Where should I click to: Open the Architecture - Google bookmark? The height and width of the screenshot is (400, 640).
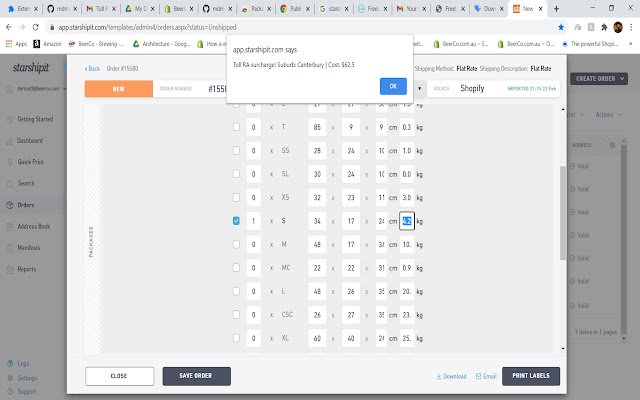161,44
